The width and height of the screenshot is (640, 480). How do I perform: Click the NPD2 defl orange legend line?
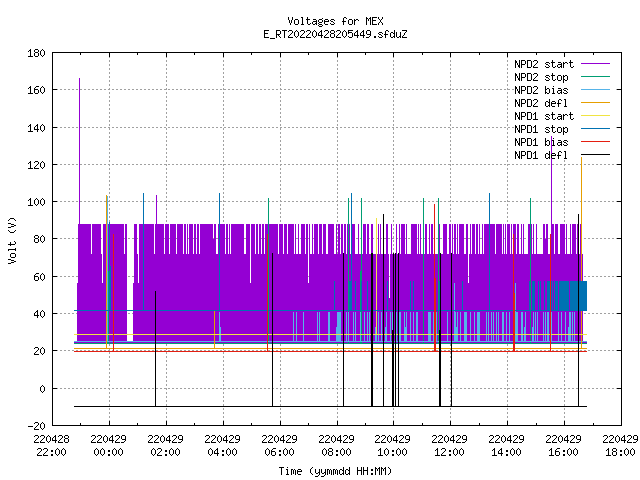(595, 103)
